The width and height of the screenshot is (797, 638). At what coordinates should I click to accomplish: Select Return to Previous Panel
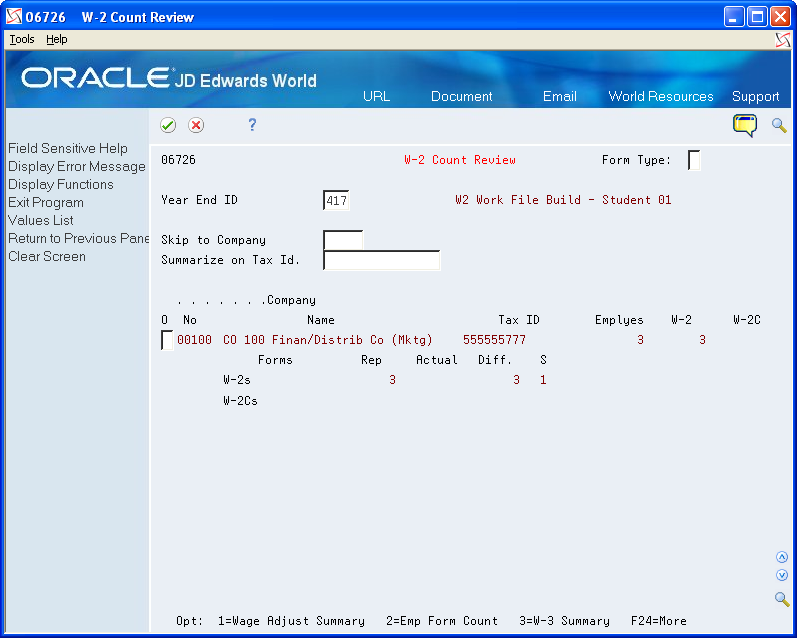78,238
